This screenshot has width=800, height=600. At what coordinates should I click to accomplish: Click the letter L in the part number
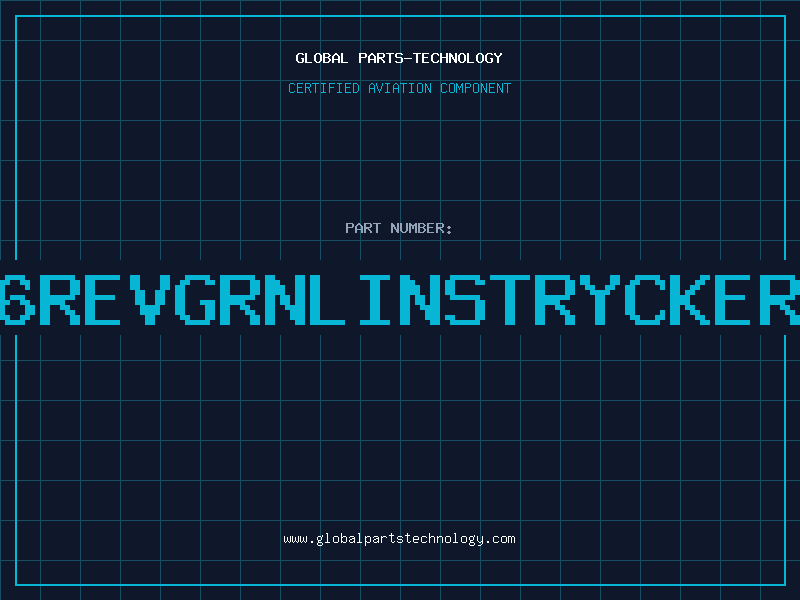(x=327, y=299)
